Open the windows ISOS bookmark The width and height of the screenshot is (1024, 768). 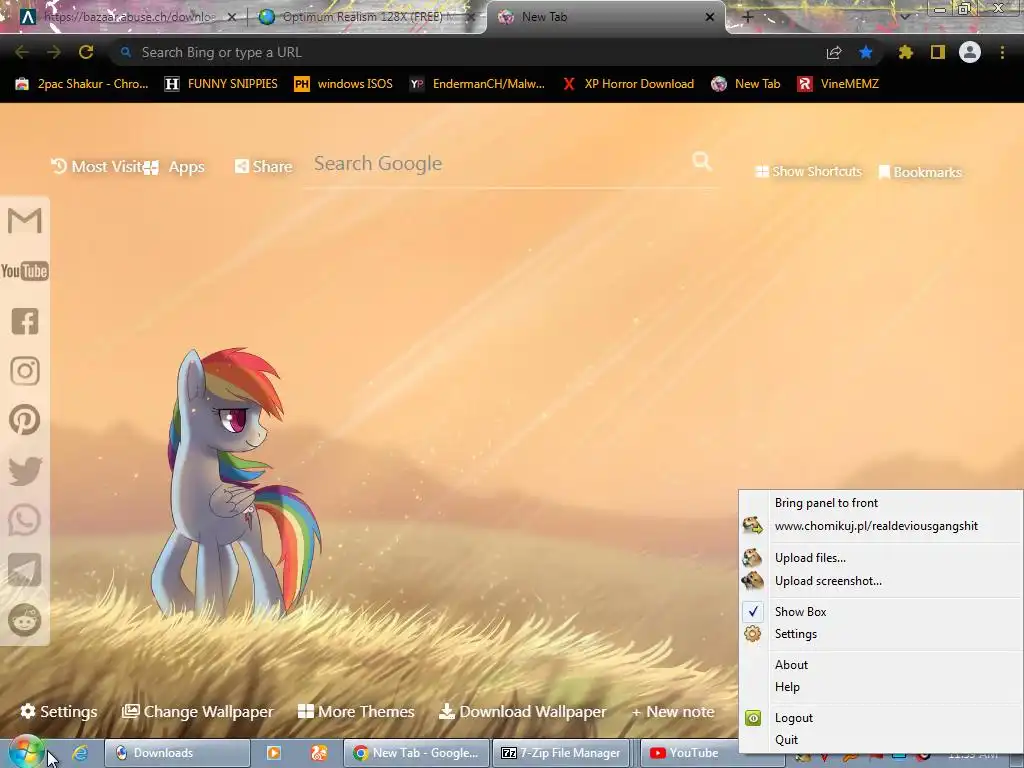[x=344, y=84]
